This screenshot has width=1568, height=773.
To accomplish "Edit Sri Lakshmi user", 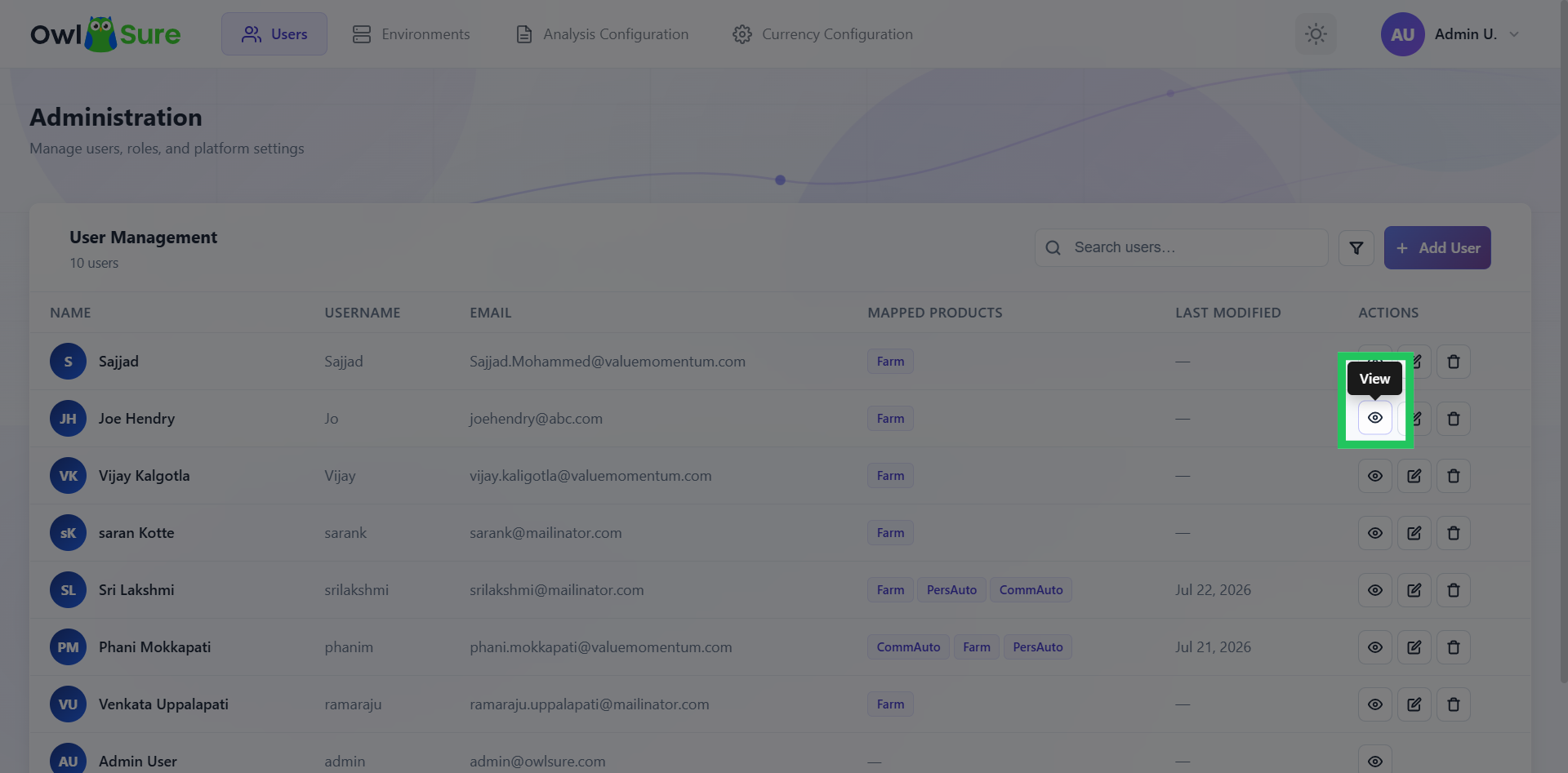I will 1414,590.
